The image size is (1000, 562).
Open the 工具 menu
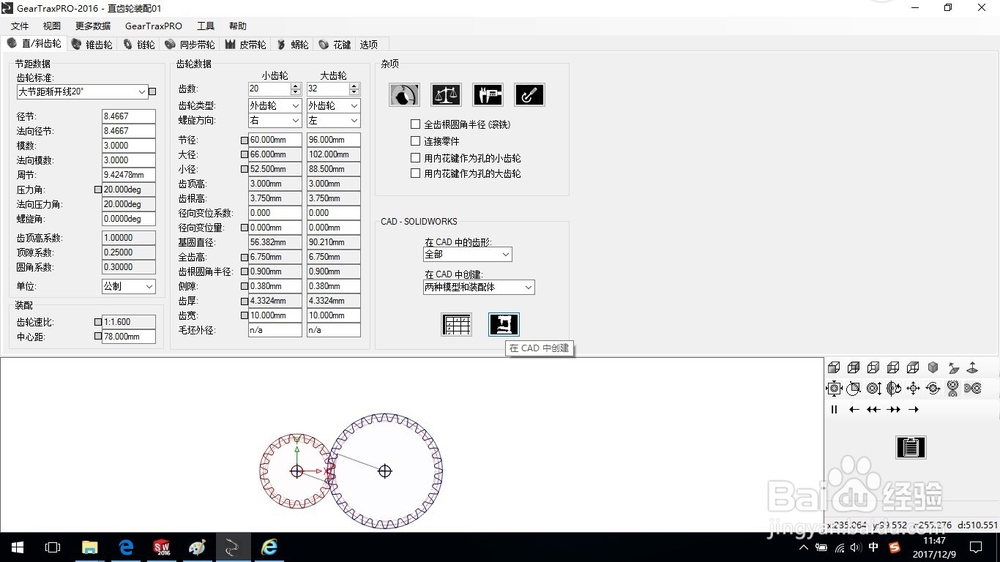pos(205,26)
